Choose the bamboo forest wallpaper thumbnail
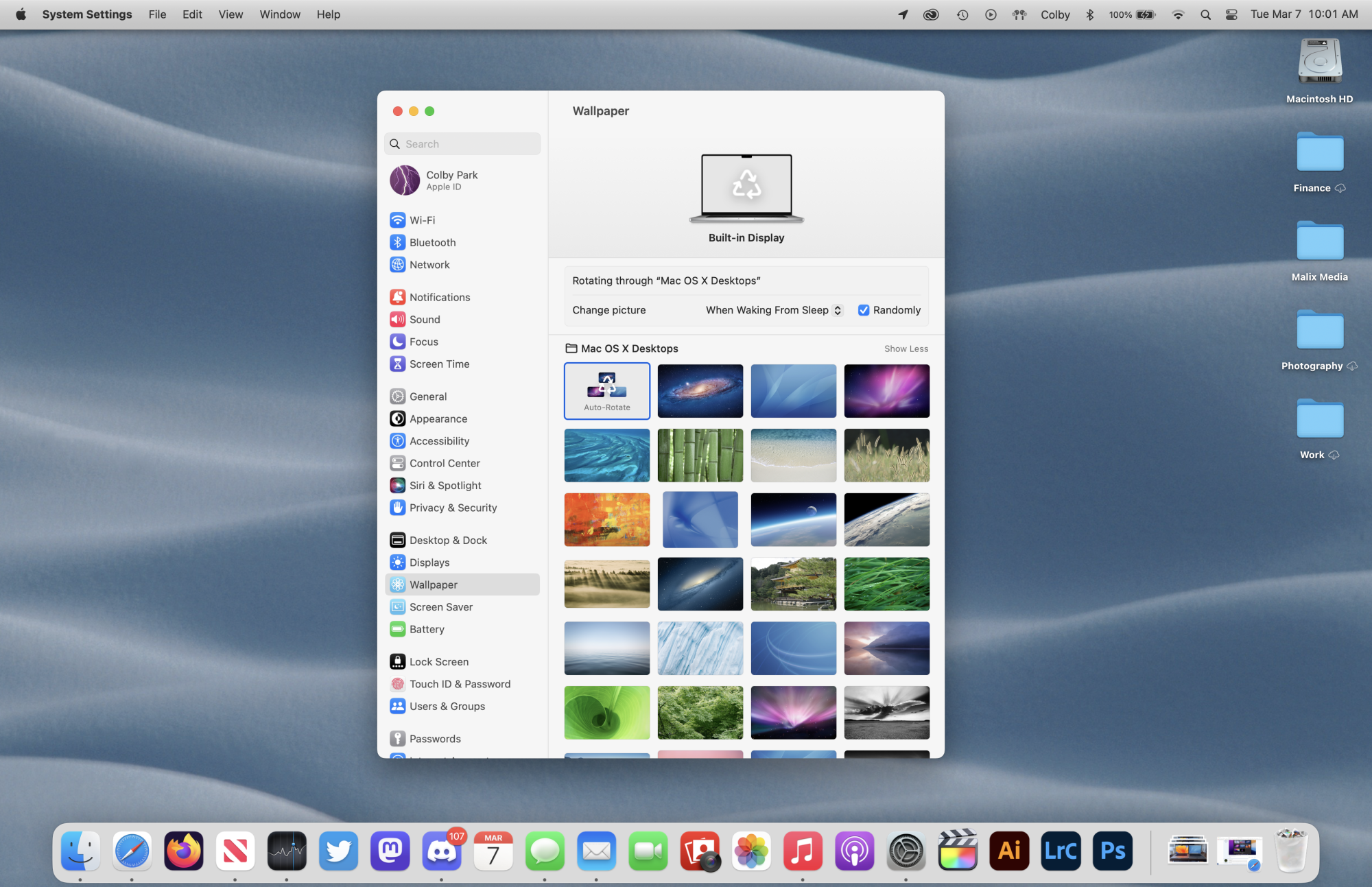This screenshot has width=1372, height=887. [x=700, y=456]
